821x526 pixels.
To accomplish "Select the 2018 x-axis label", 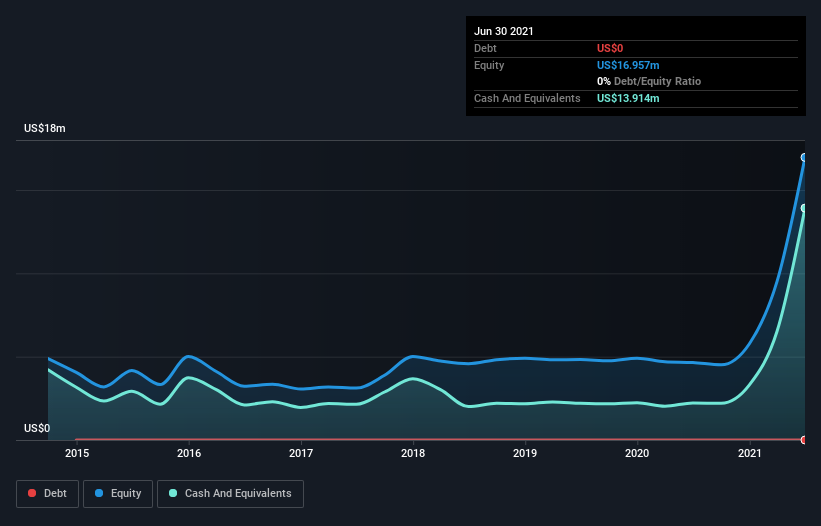I will [x=413, y=453].
